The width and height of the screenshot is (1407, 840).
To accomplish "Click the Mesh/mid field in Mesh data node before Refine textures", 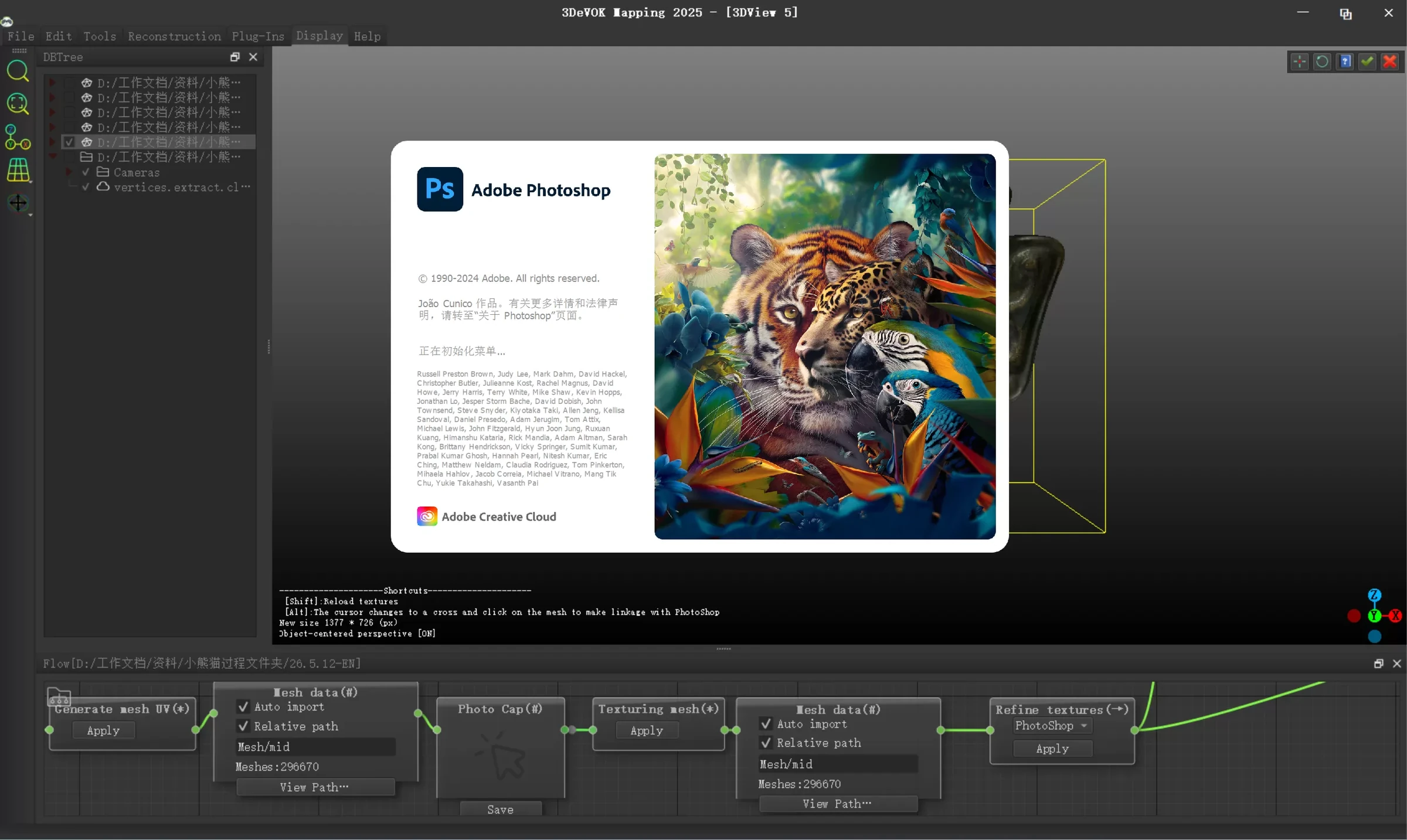I will [837, 764].
